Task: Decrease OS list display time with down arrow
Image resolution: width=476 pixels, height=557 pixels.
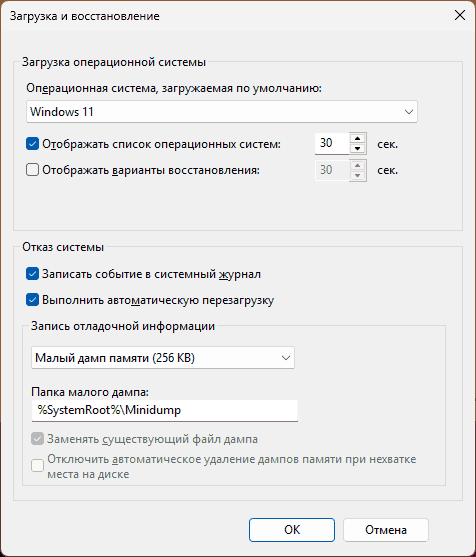Action: click(x=358, y=149)
